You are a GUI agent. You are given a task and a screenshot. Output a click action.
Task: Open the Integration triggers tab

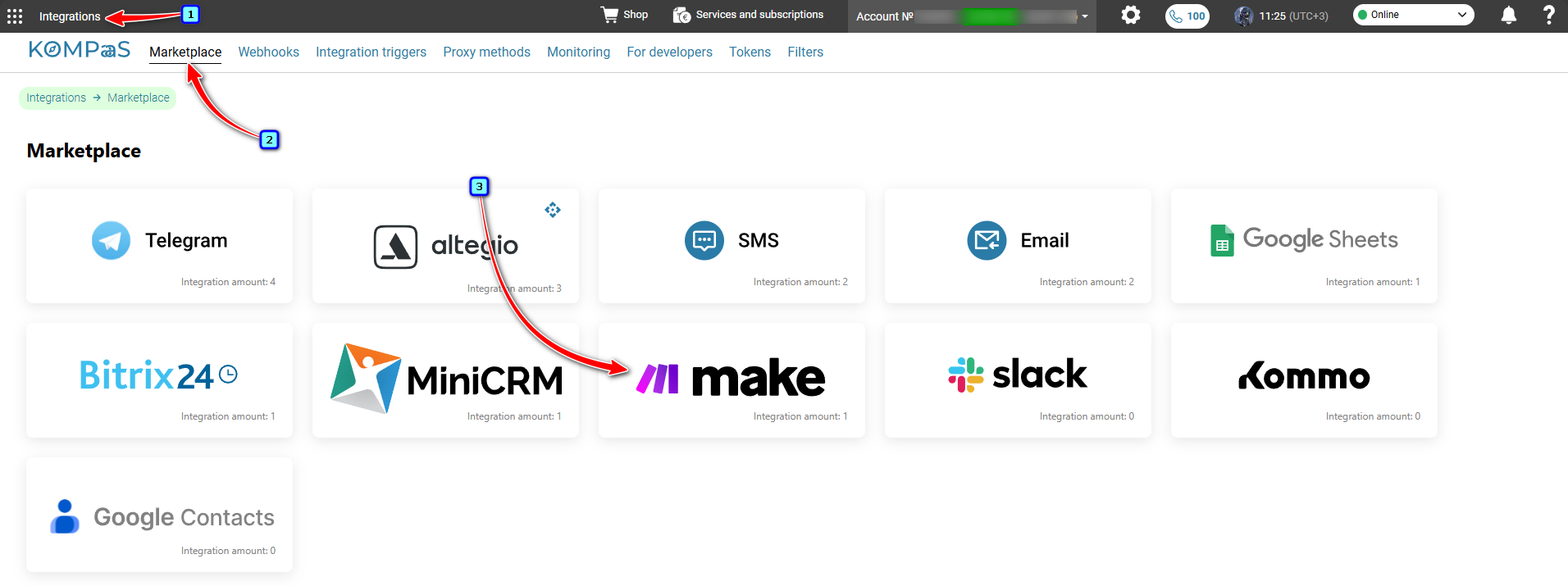[x=371, y=52]
